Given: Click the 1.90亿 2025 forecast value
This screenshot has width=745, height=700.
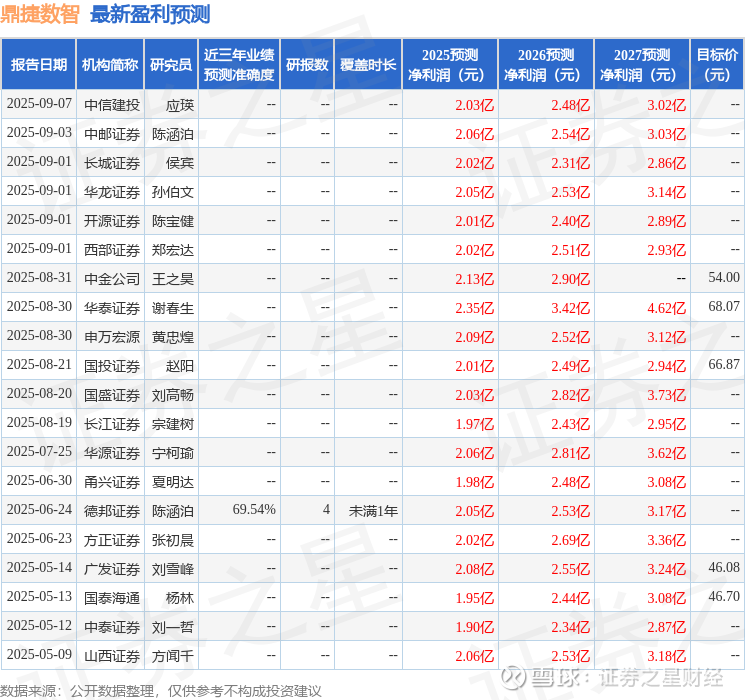Looking at the screenshot, I should point(475,627).
